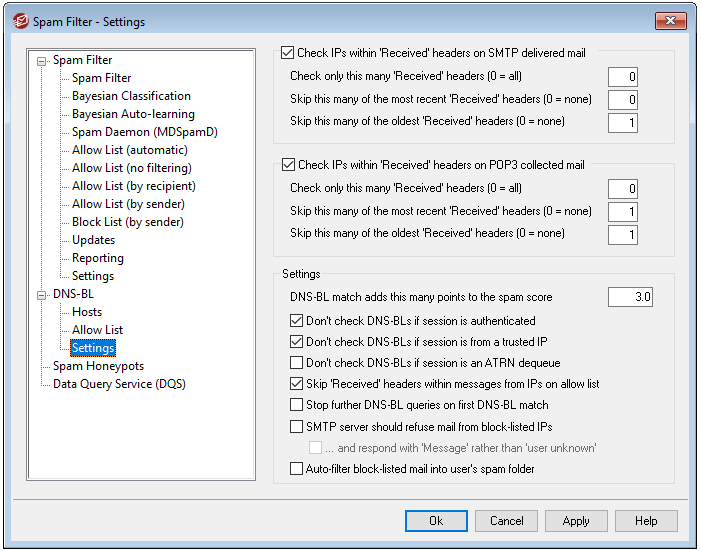Image resolution: width=701 pixels, height=551 pixels.
Task: Close the Spam Filter Settings dialog
Action: pos(670,21)
